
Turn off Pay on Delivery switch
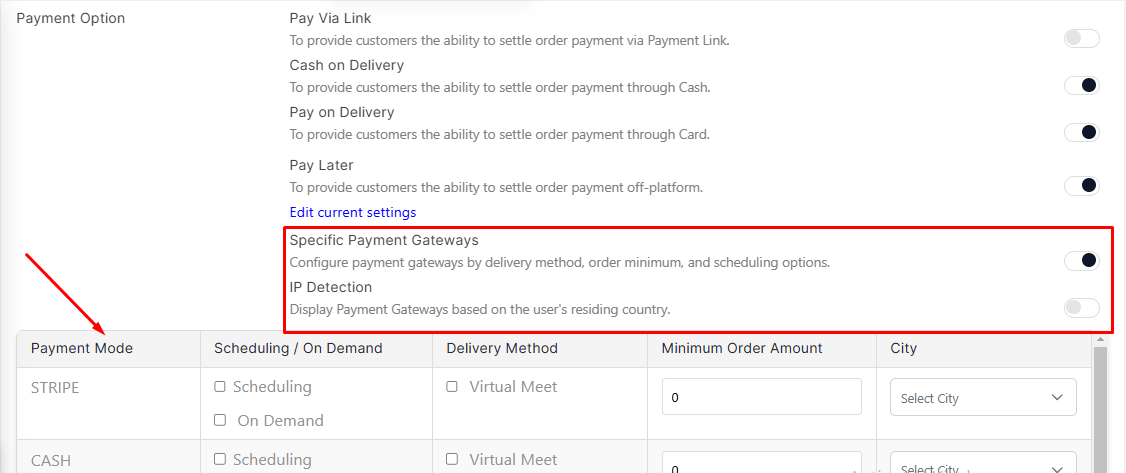(x=1081, y=133)
